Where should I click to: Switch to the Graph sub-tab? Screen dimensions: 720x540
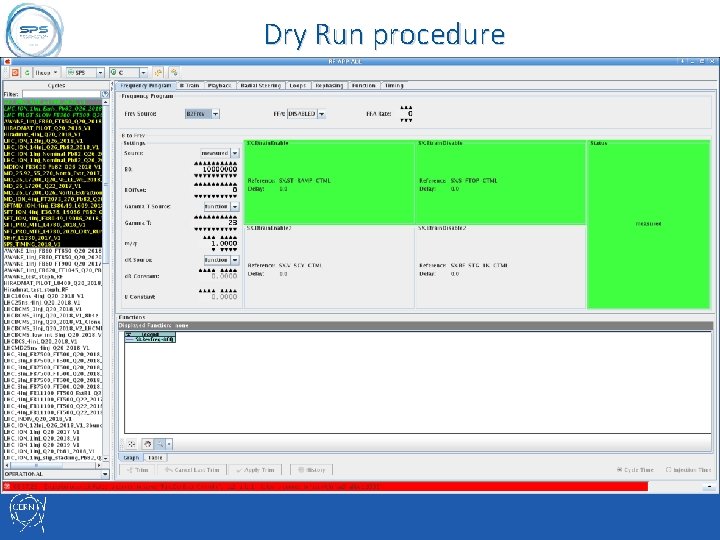point(131,458)
